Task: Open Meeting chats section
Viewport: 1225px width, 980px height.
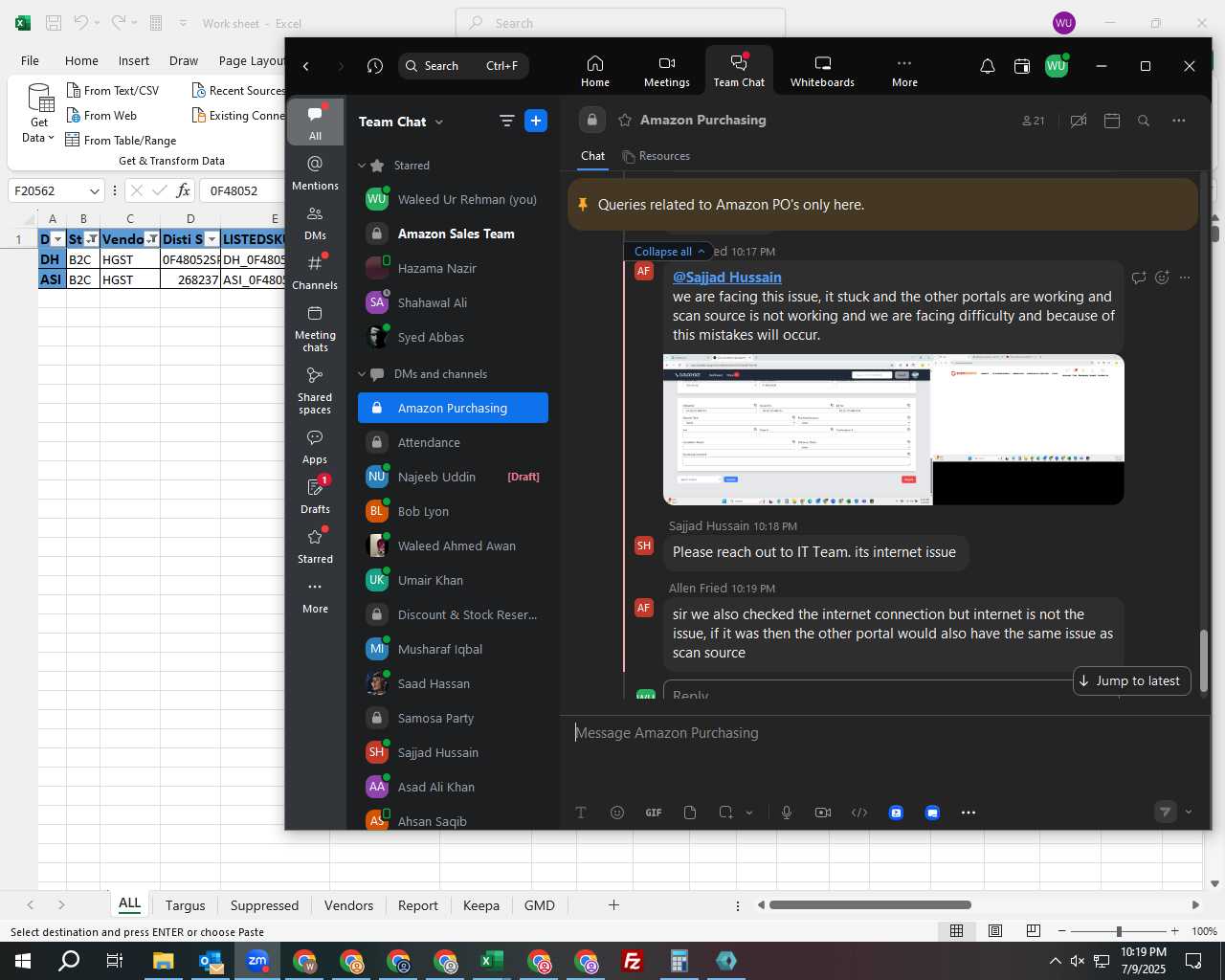Action: (x=315, y=328)
